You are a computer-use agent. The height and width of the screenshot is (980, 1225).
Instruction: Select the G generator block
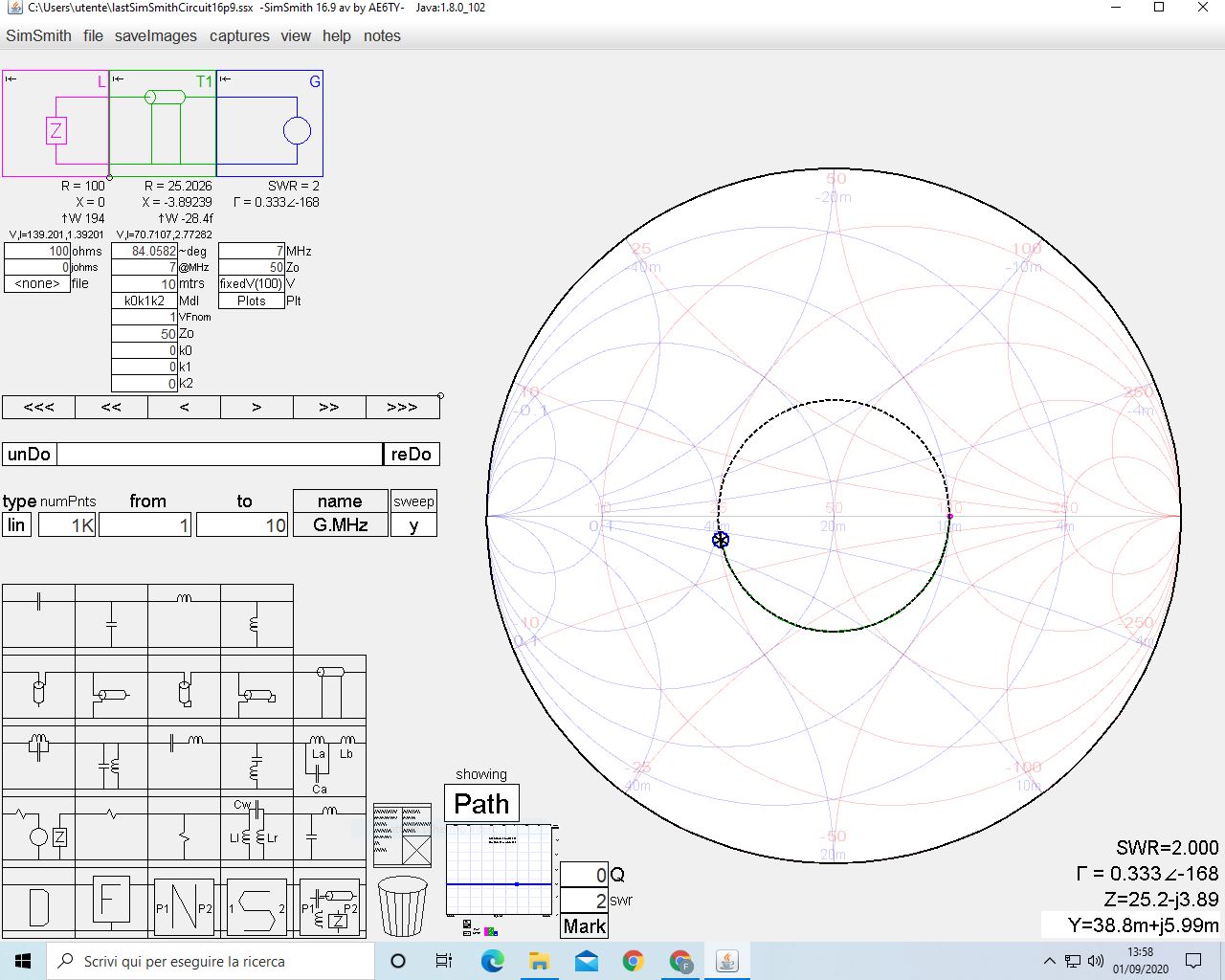270,123
